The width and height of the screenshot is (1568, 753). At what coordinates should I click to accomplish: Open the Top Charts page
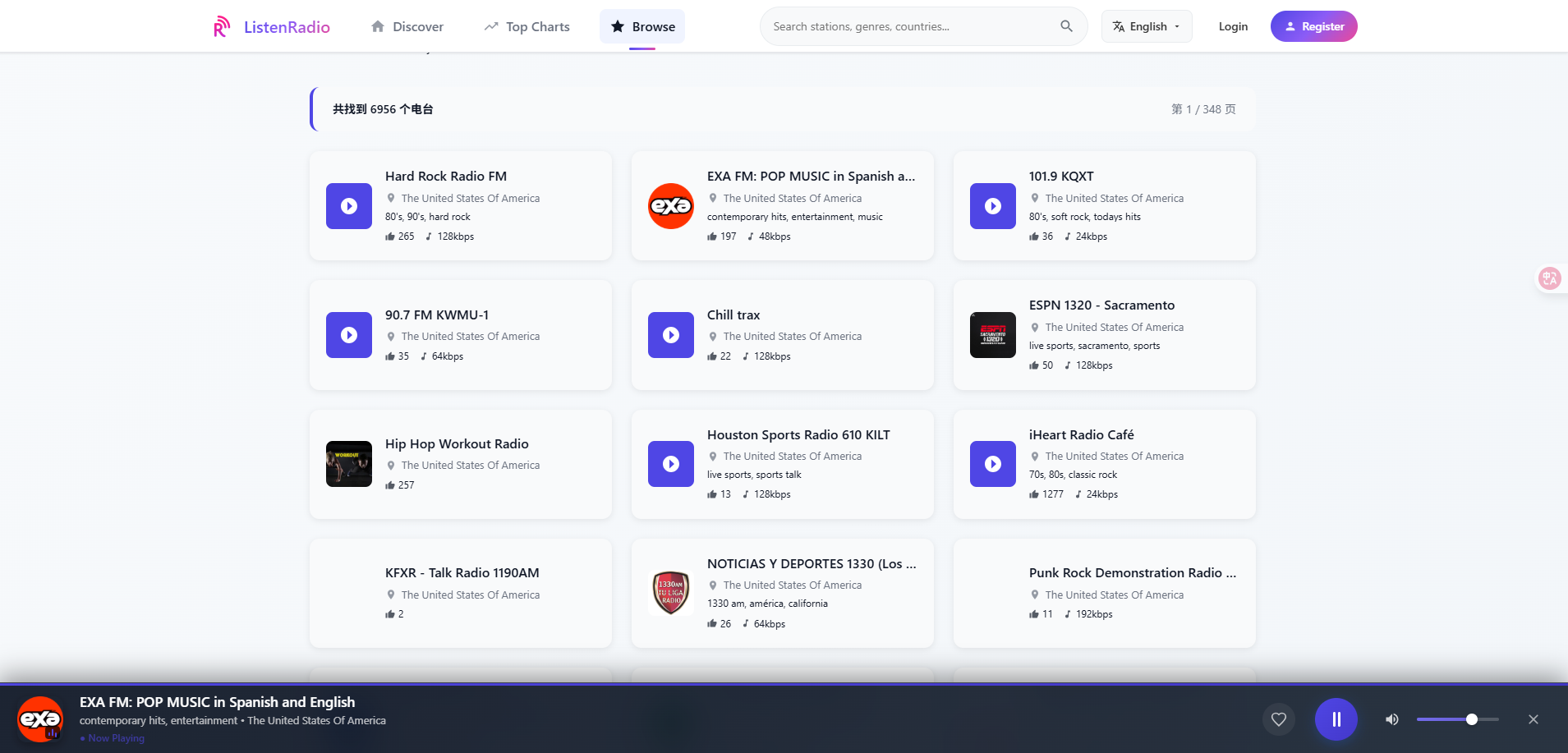[527, 26]
